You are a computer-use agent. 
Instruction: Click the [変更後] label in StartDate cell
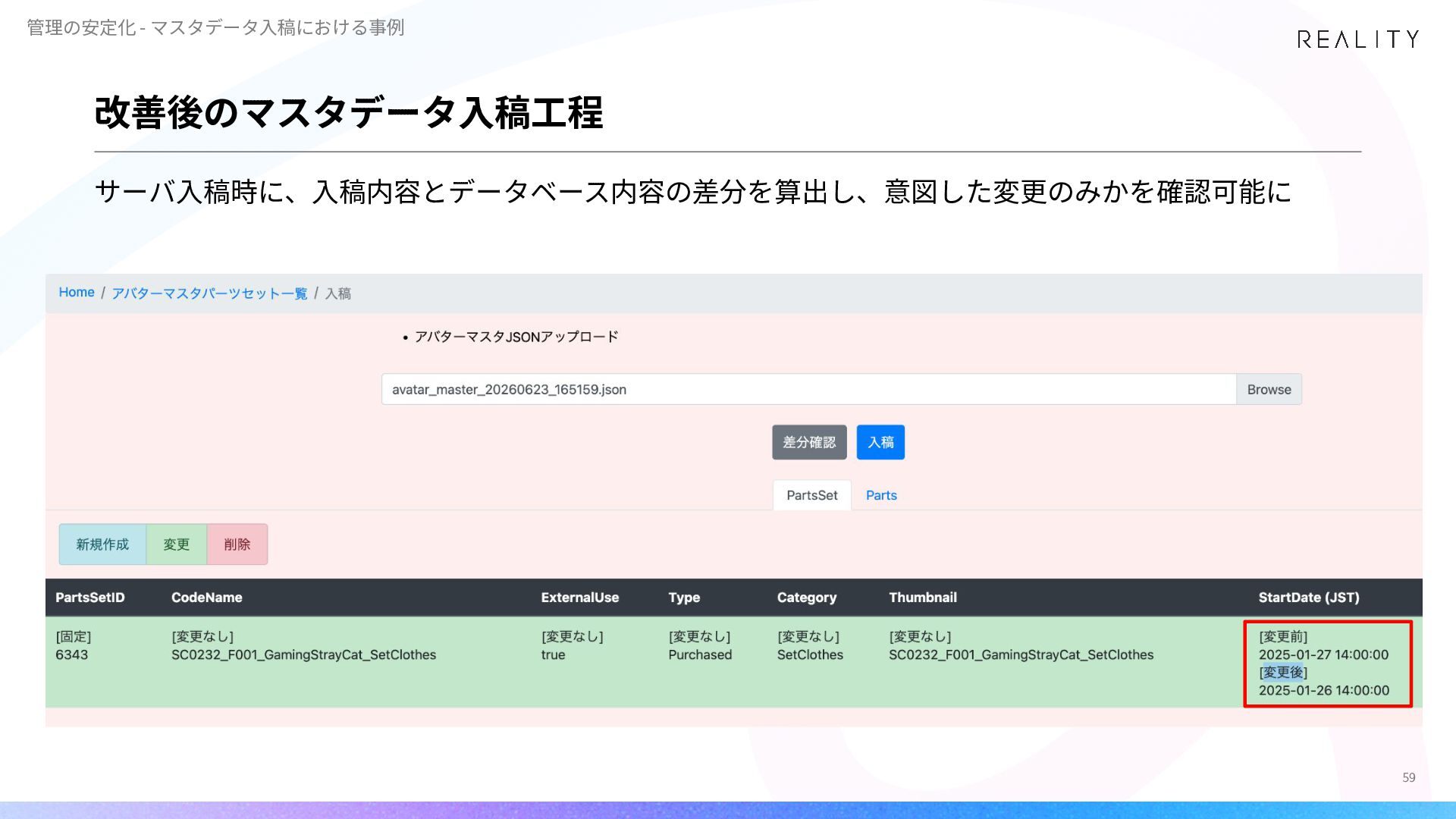(x=1283, y=673)
